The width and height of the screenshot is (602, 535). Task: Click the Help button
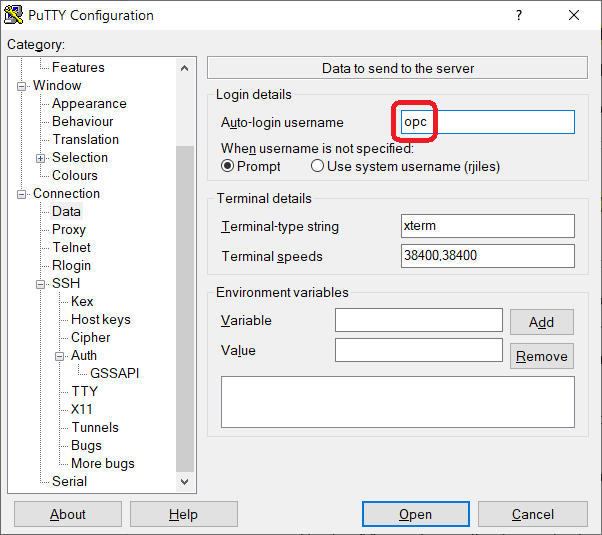point(184,514)
